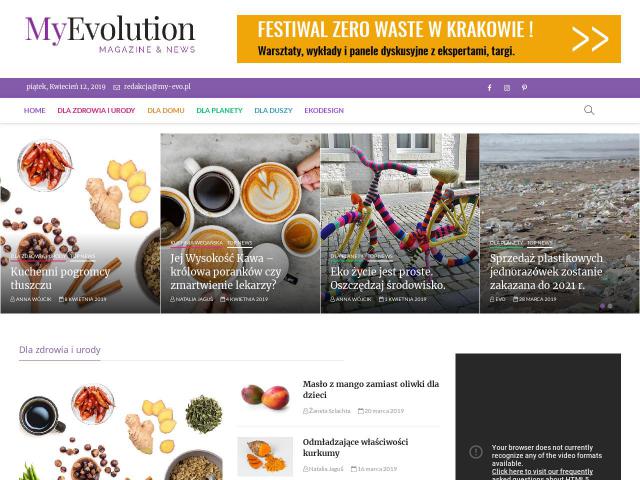Open Dla zdrowia i urody menu
Screen dimensions: 640x480
click(96, 110)
